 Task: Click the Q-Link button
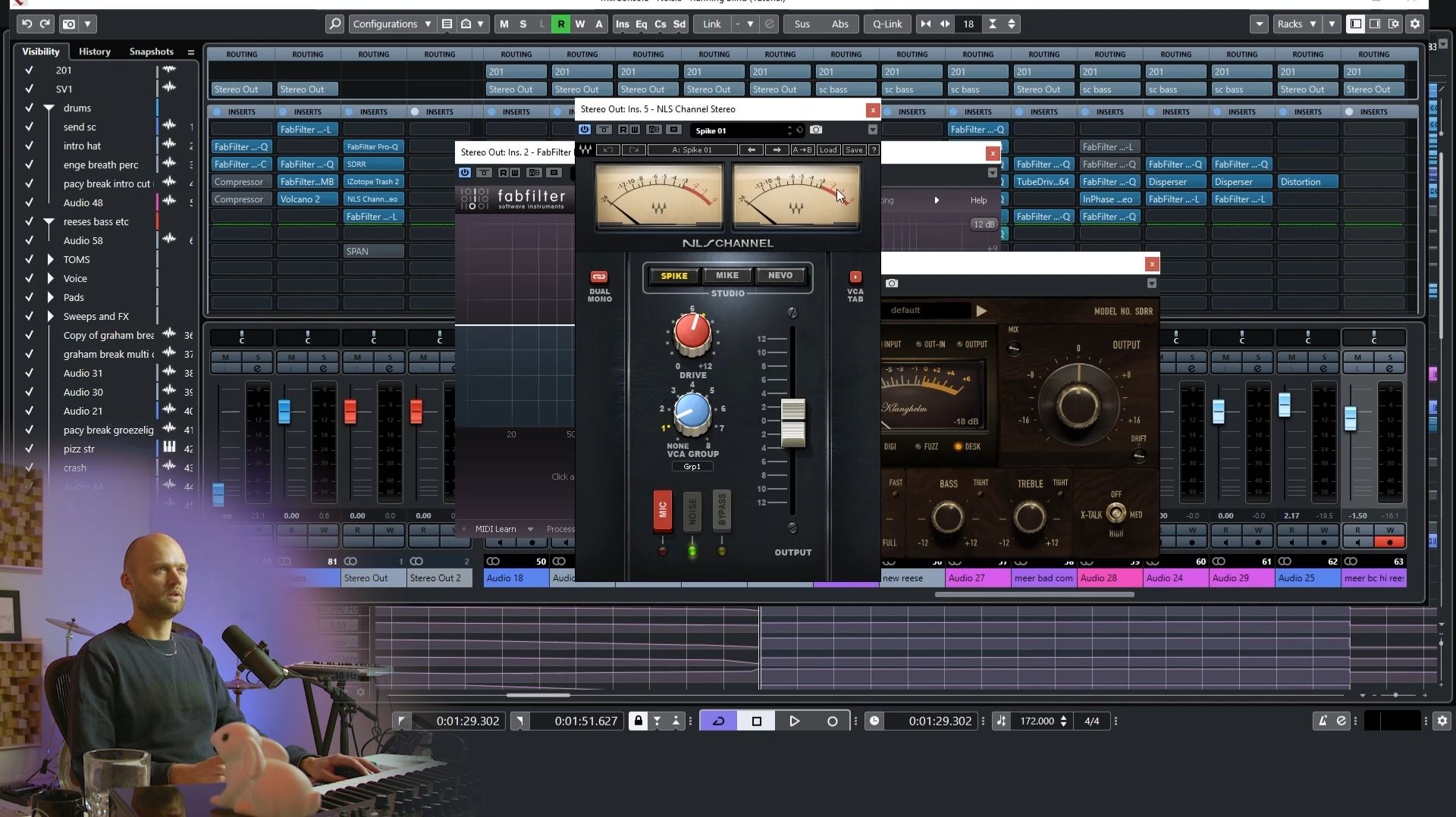(887, 24)
